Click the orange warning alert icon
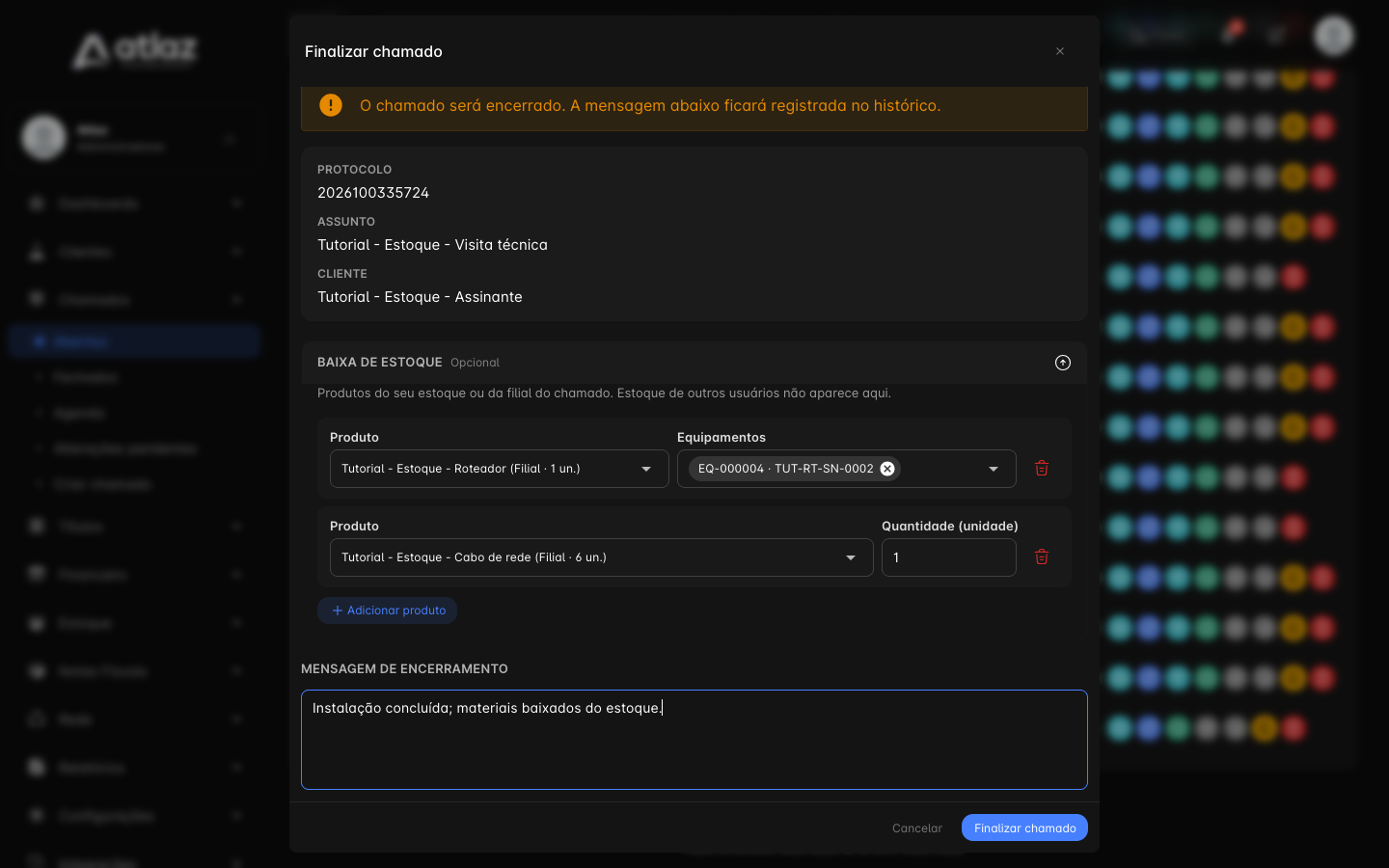This screenshot has width=1389, height=868. pyautogui.click(x=331, y=105)
